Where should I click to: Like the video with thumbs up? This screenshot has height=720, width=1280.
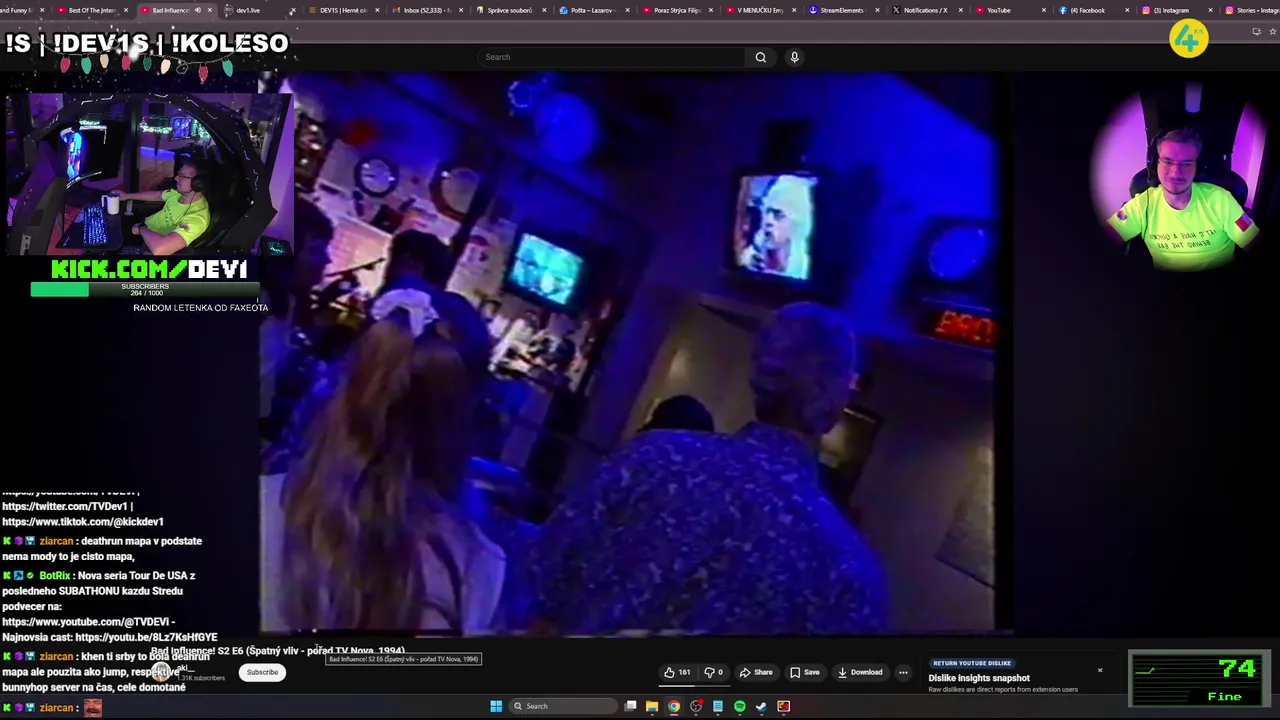click(677, 672)
